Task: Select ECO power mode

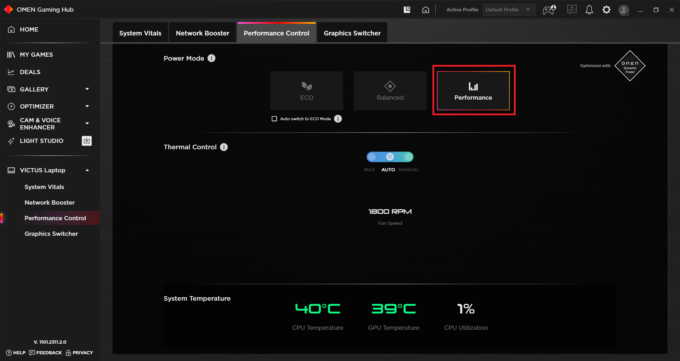Action: click(x=307, y=91)
